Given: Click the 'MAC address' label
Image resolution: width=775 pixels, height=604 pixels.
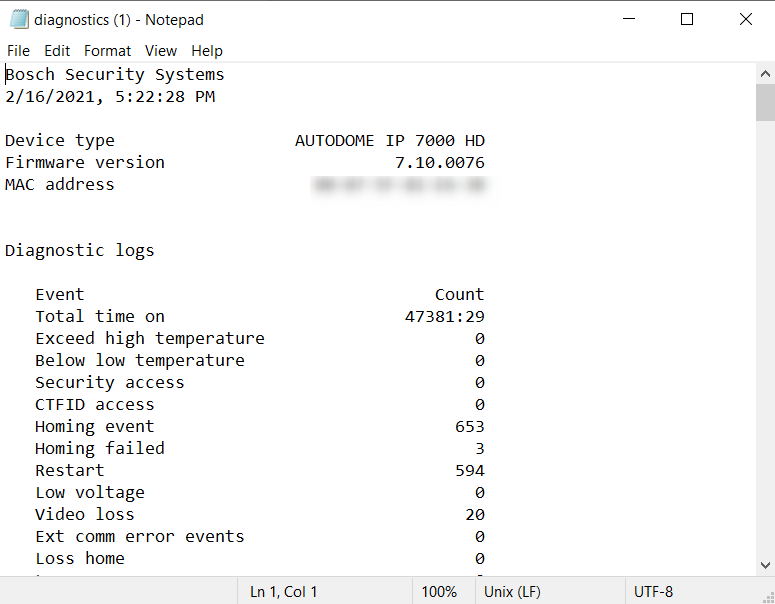Looking at the screenshot, I should pyautogui.click(x=60, y=185).
